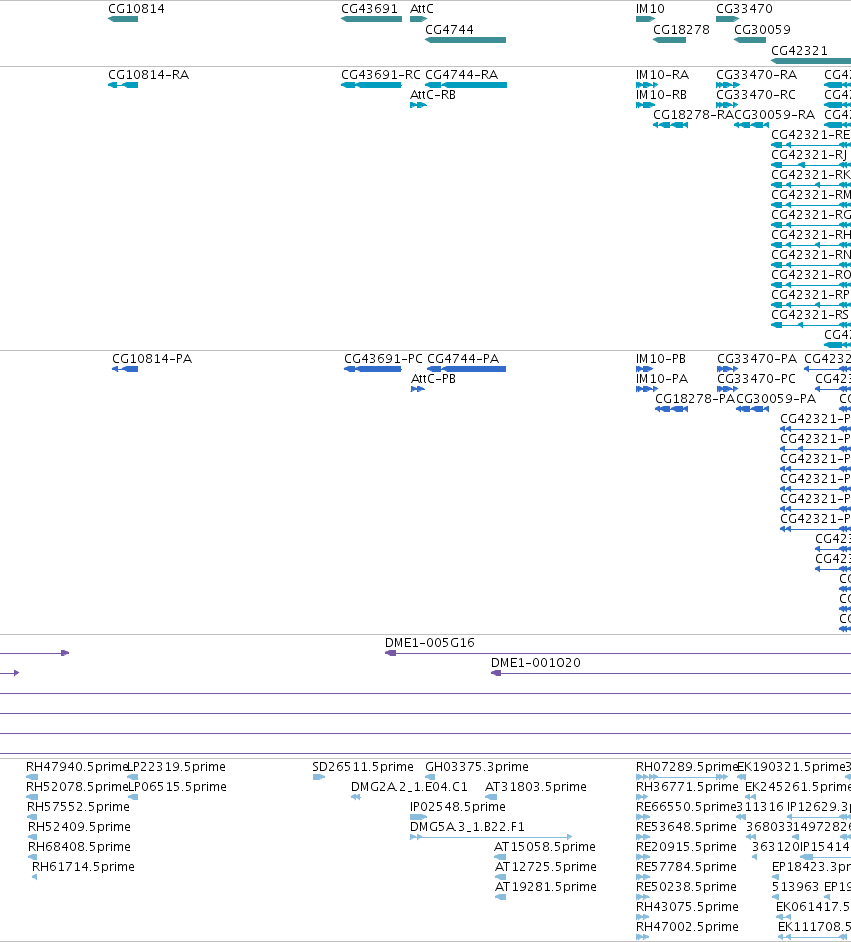Select EST IP02548.5prime
Viewport: 851px width, 942px height.
(458, 807)
